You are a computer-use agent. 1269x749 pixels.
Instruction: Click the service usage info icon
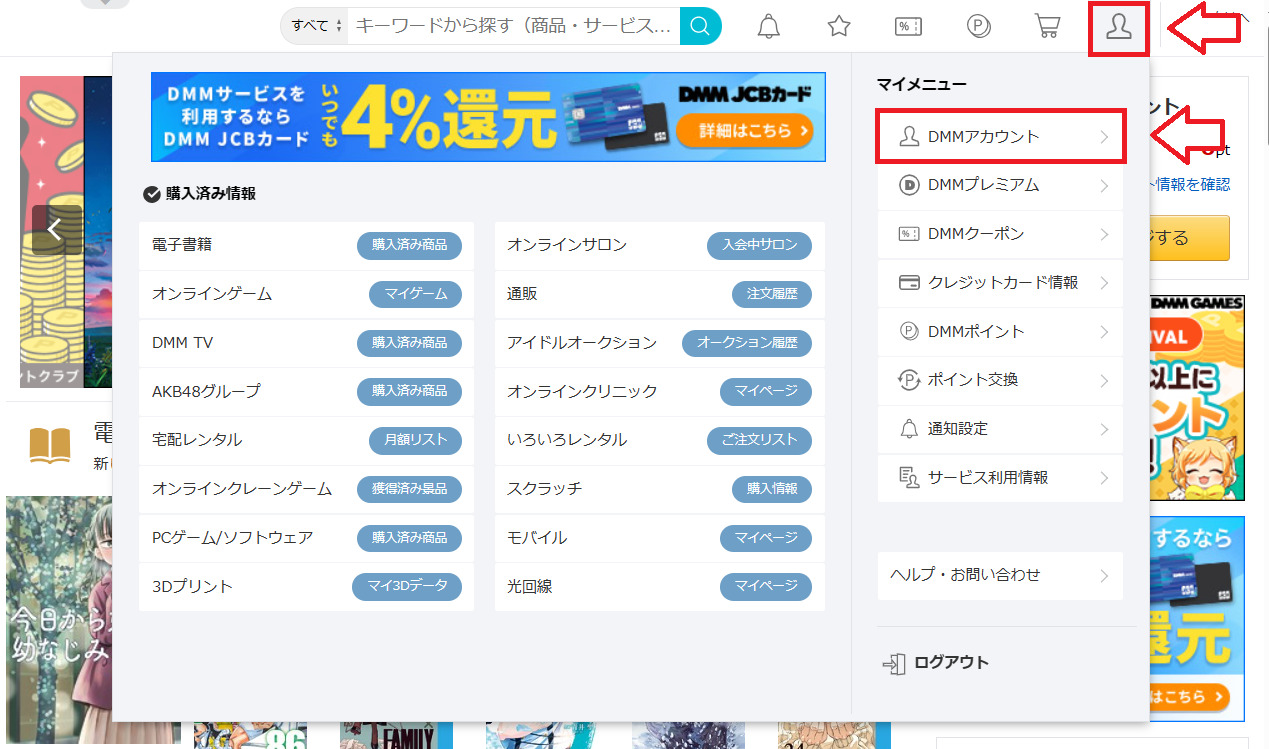coord(909,478)
